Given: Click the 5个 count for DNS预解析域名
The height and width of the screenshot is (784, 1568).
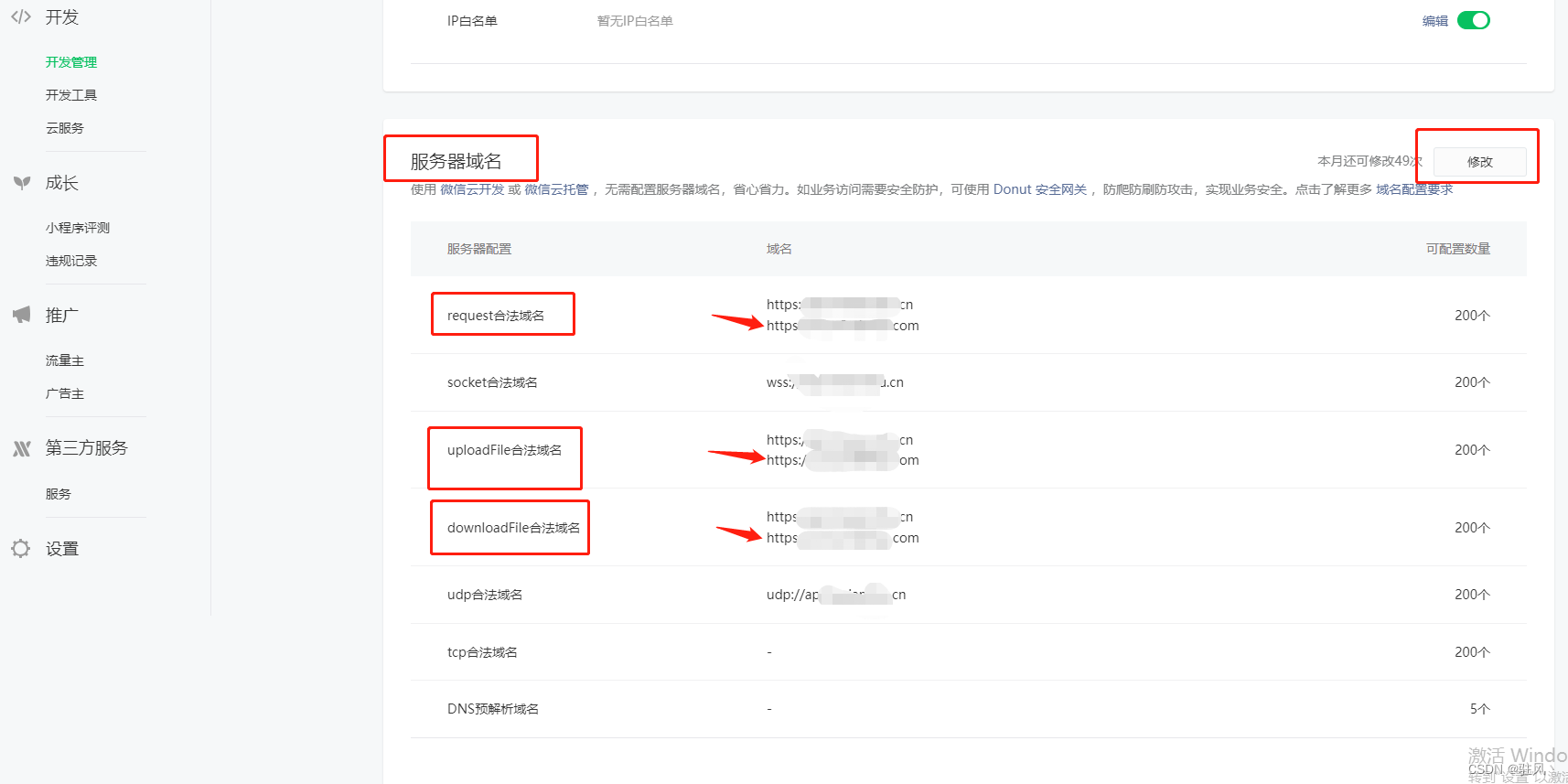Looking at the screenshot, I should 1480,709.
